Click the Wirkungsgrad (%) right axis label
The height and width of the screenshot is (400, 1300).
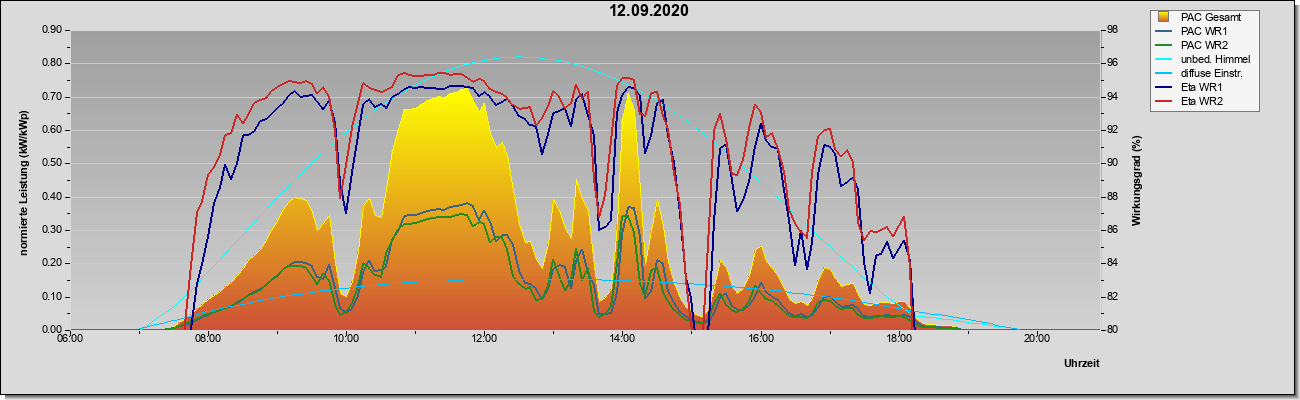coord(1137,182)
